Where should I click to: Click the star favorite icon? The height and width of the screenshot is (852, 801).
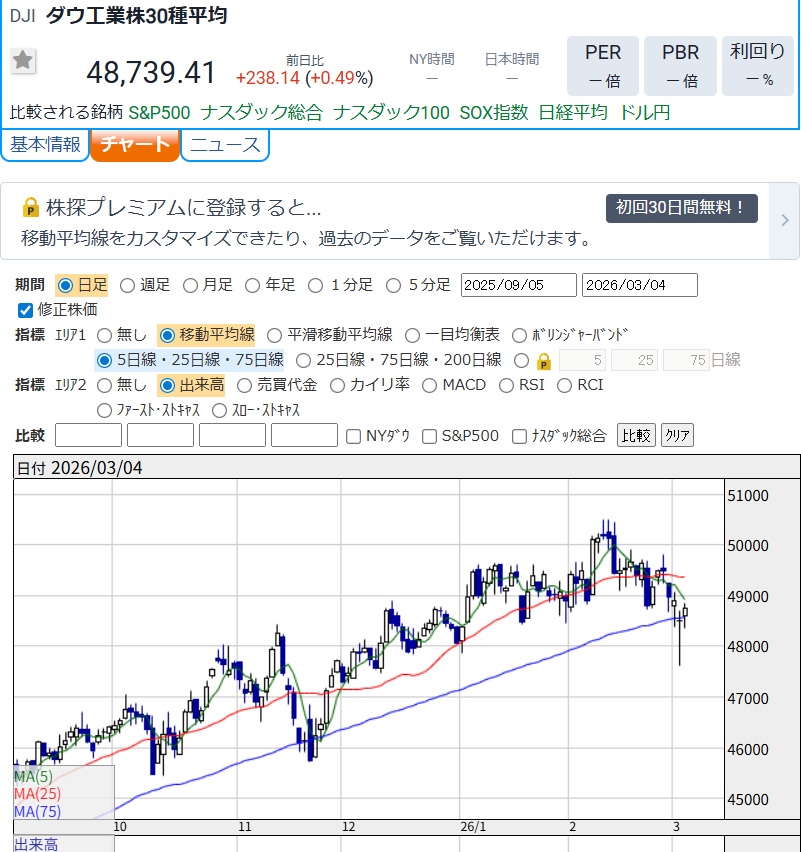click(24, 61)
